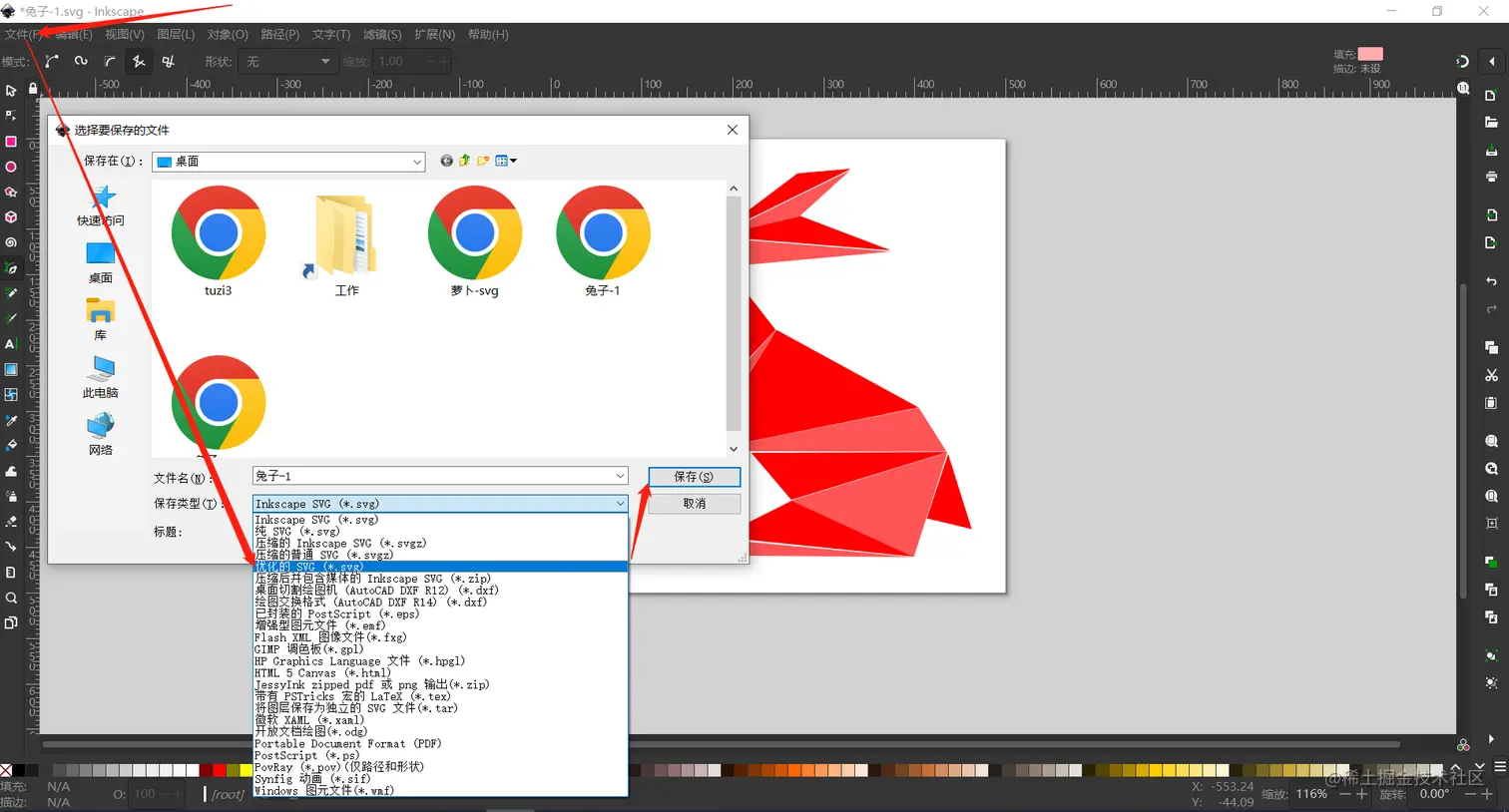Collapse the save type dropdown arrow
Viewport: 1509px width, 812px height.
(620, 504)
